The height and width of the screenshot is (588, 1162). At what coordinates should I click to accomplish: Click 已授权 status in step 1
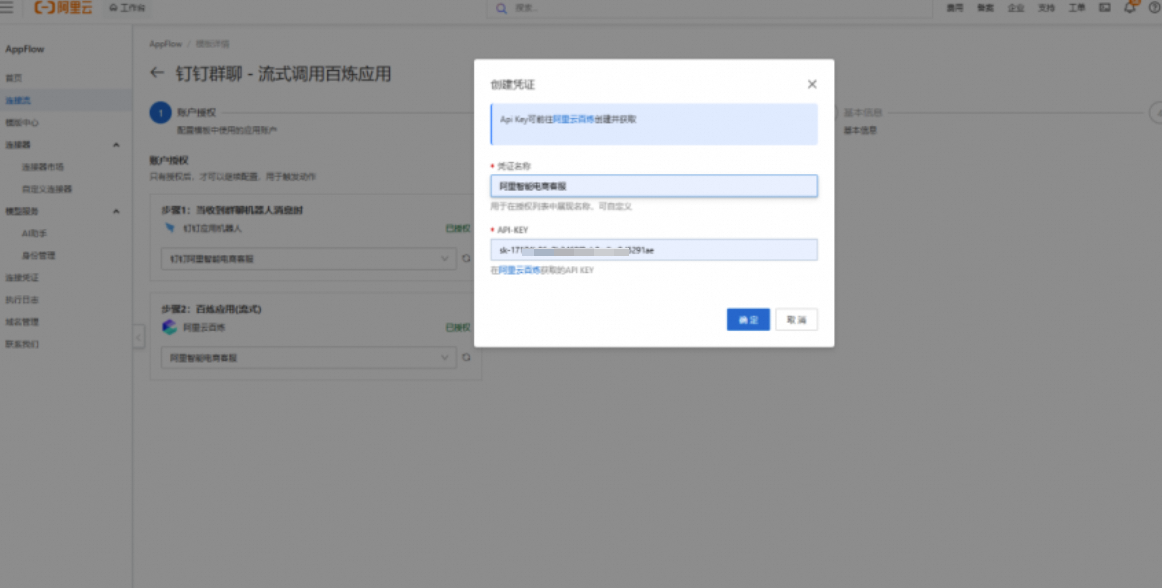coord(458,228)
